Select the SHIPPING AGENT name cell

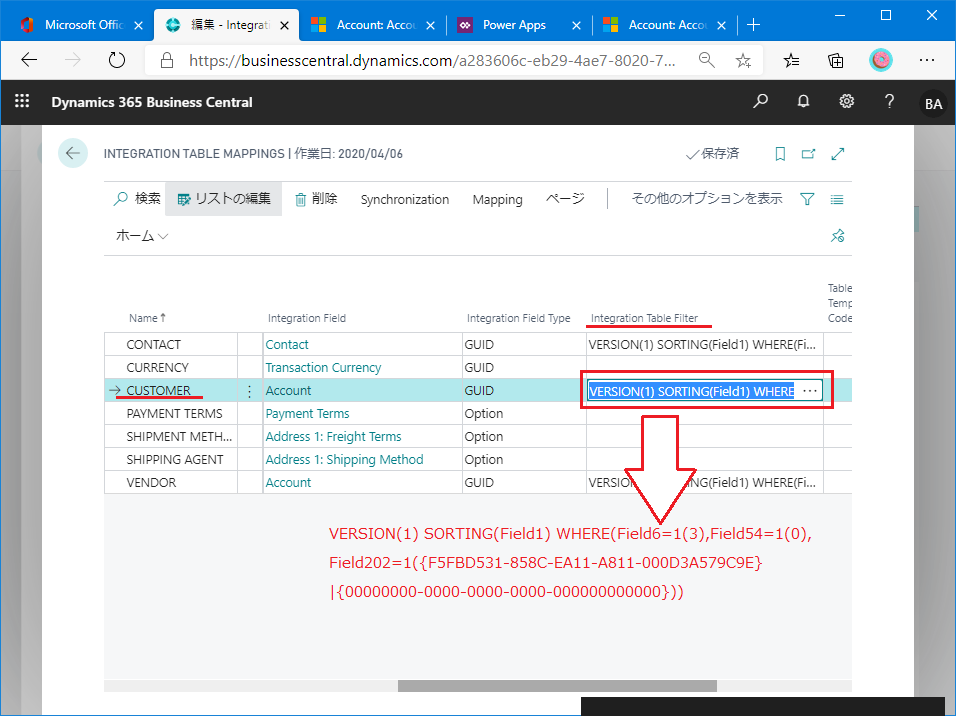(x=171, y=460)
